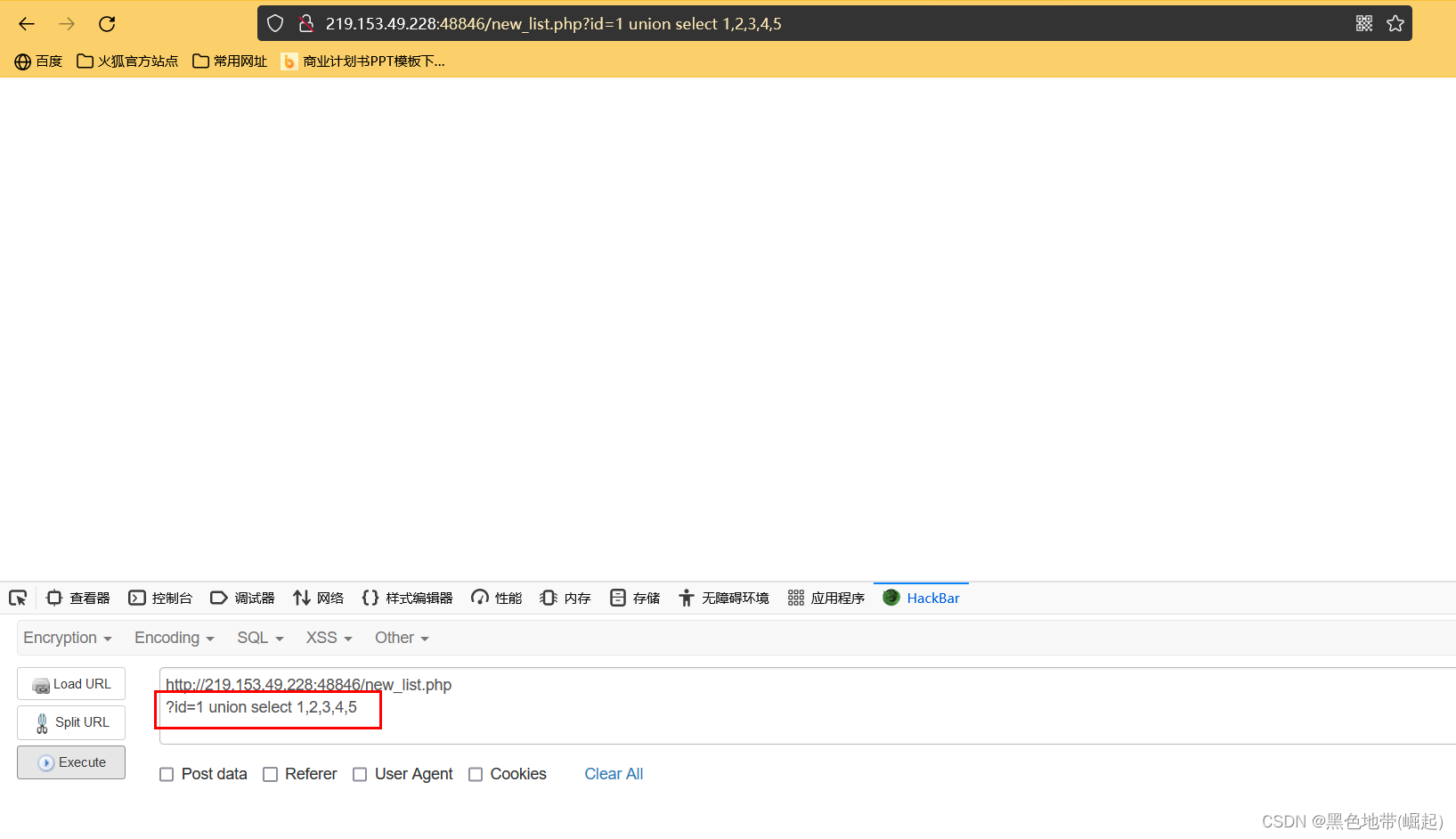The width and height of the screenshot is (1456, 839).
Task: Switch to the 调试器 debugger tab
Action: pyautogui.click(x=242, y=598)
